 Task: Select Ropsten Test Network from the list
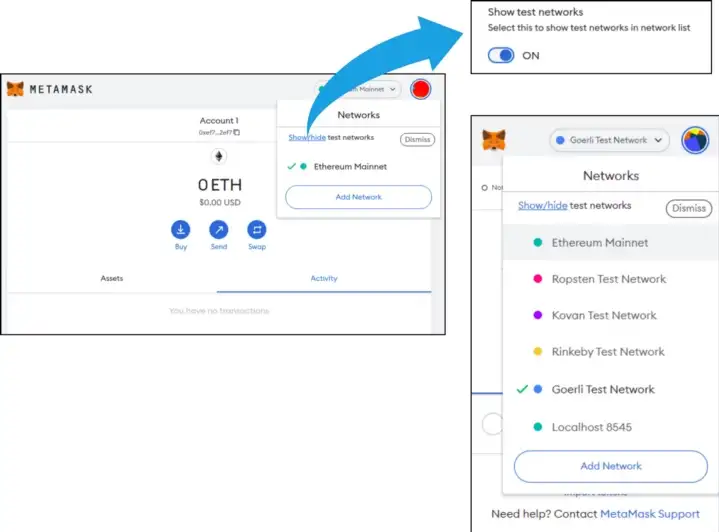[x=608, y=279]
